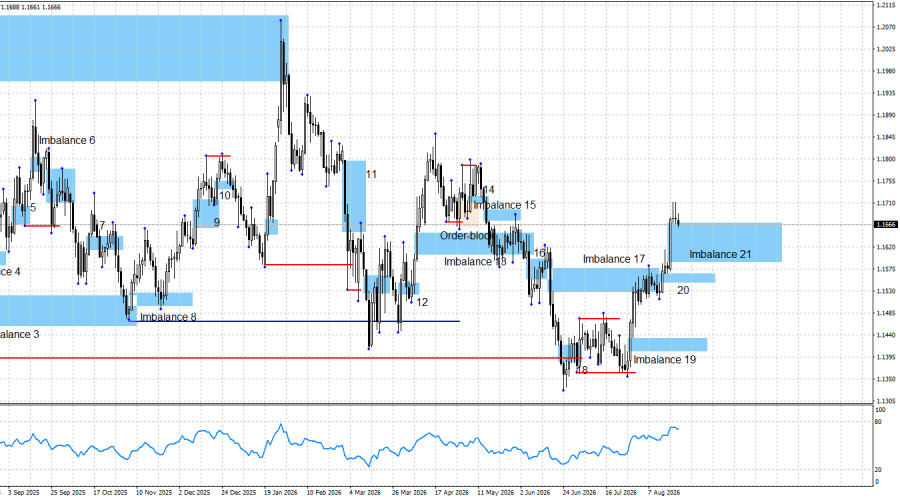Click the zone label "18"
The image size is (900, 500).
point(582,370)
